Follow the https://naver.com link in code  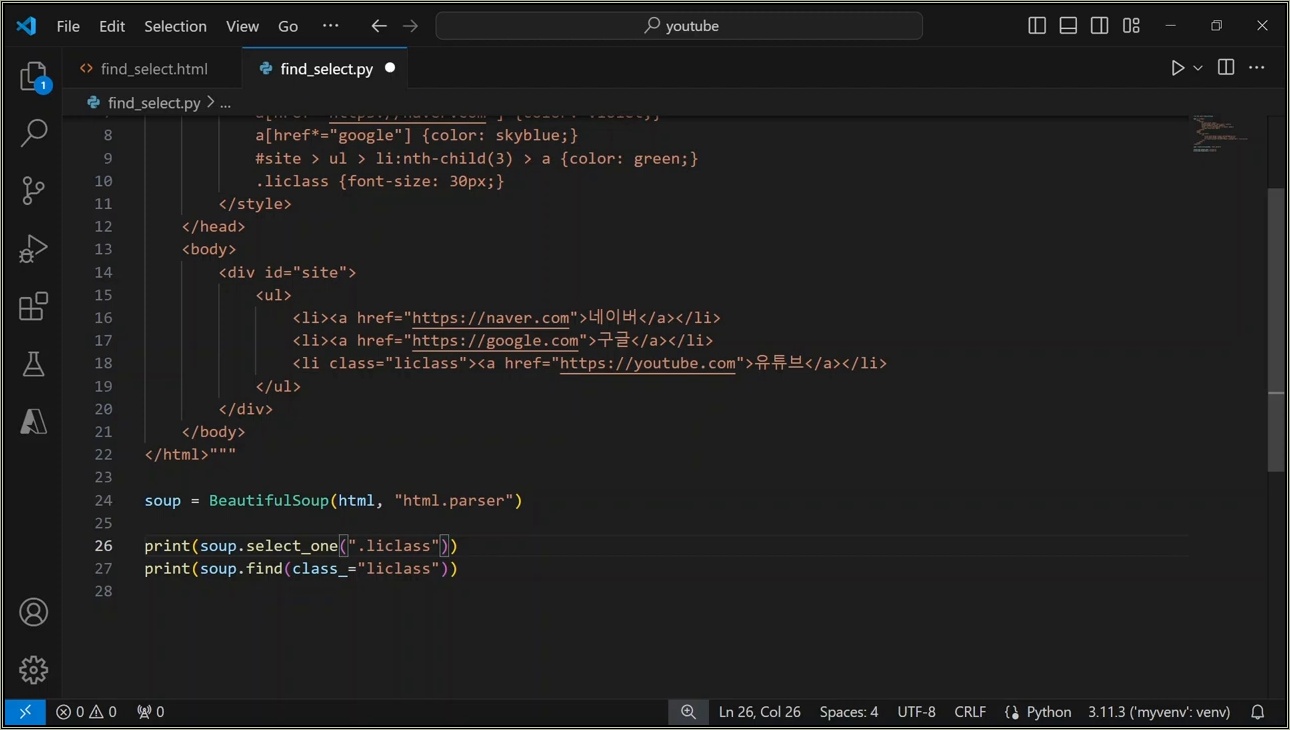pos(491,318)
